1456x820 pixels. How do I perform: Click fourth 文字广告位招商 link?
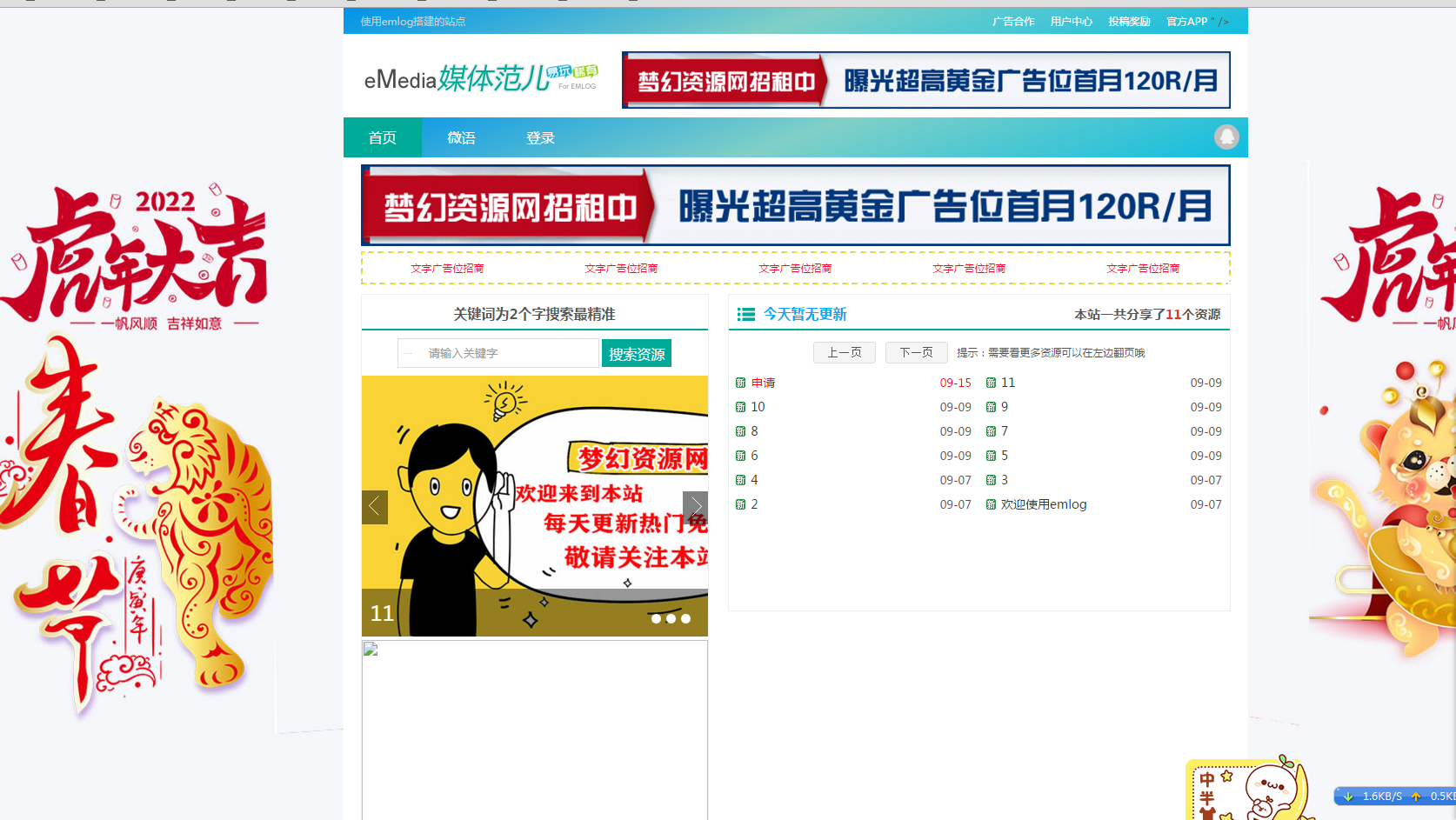pyautogui.click(x=969, y=268)
